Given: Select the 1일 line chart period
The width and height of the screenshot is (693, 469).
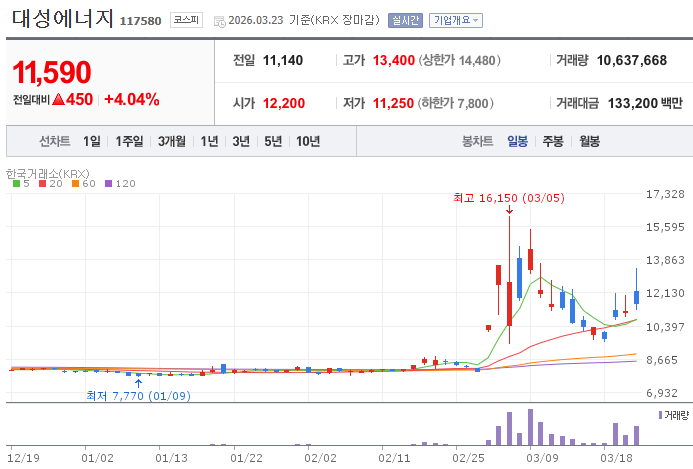Looking at the screenshot, I should click(x=91, y=141).
